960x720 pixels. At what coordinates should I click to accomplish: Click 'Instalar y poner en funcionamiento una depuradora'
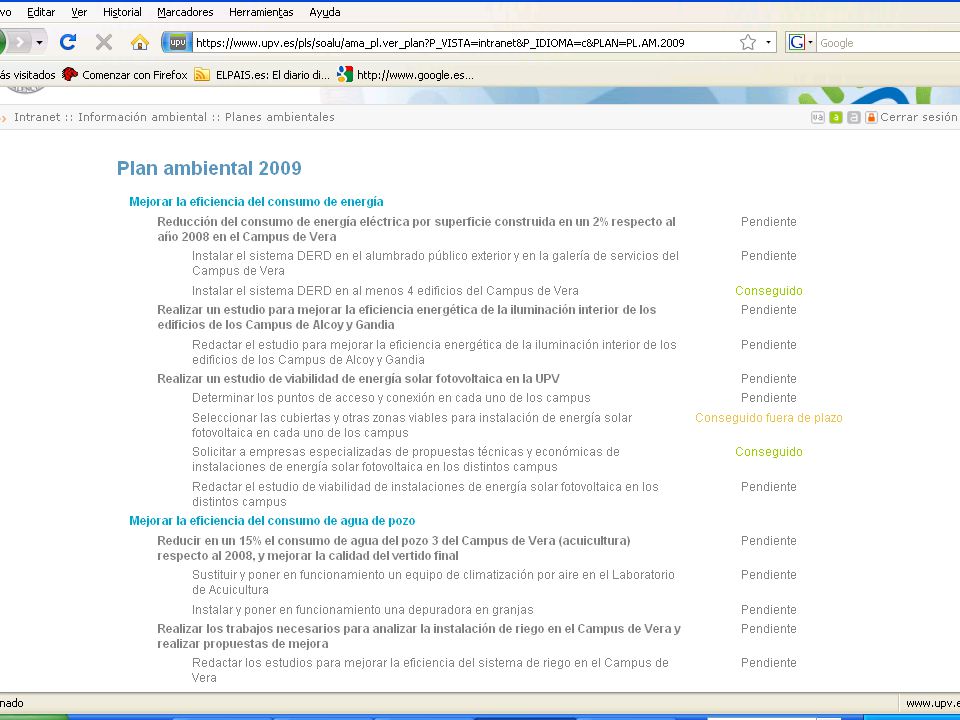(x=362, y=610)
